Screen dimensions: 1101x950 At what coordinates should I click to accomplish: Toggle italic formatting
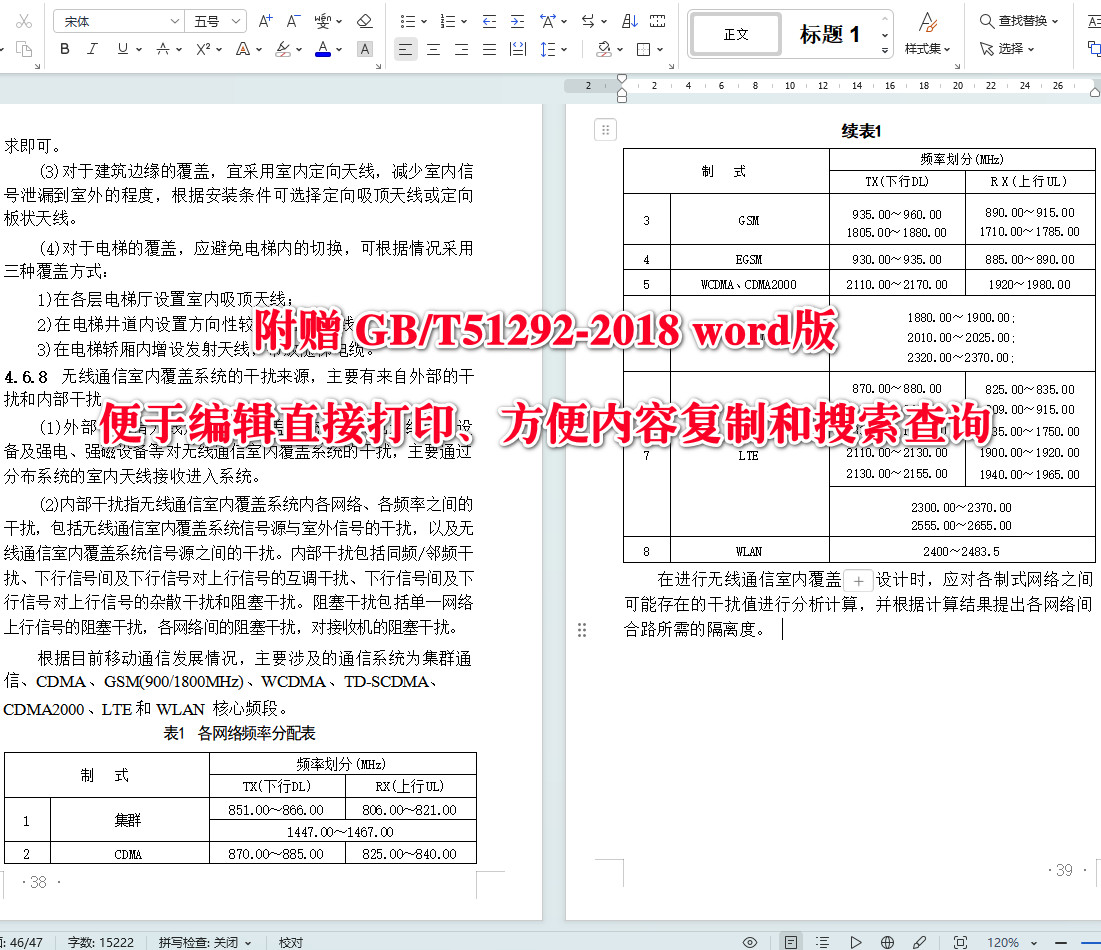(93, 48)
